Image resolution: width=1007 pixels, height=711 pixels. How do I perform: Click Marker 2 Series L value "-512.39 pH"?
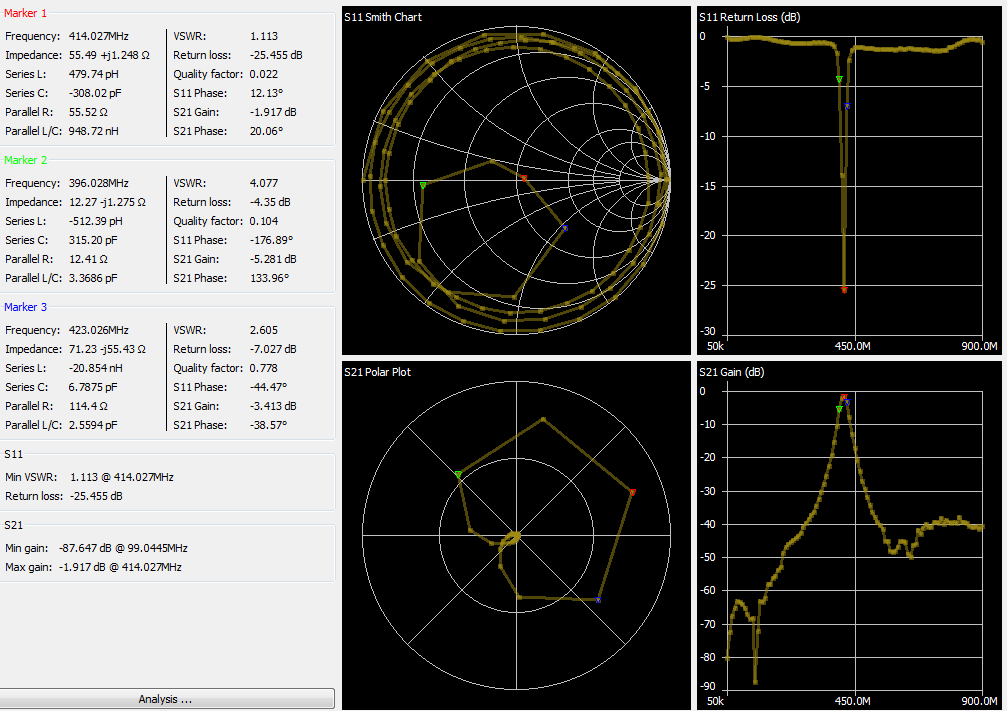[x=96, y=221]
